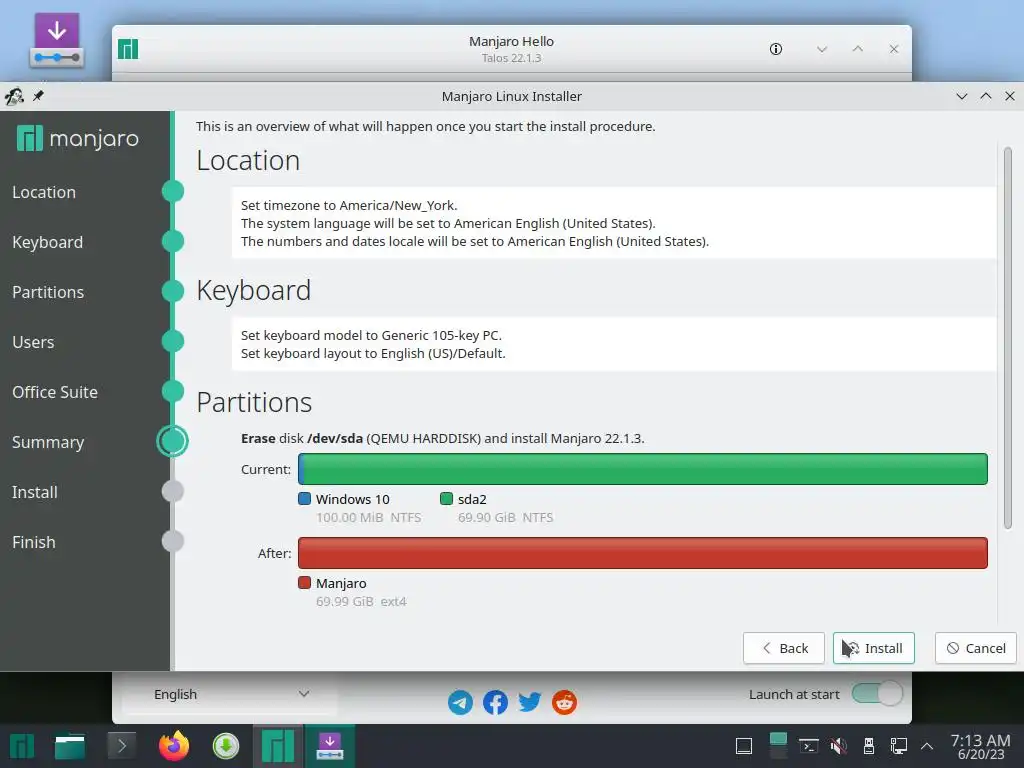Click the Install step in sidebar
Image resolution: width=1024 pixels, height=768 pixels.
point(35,492)
